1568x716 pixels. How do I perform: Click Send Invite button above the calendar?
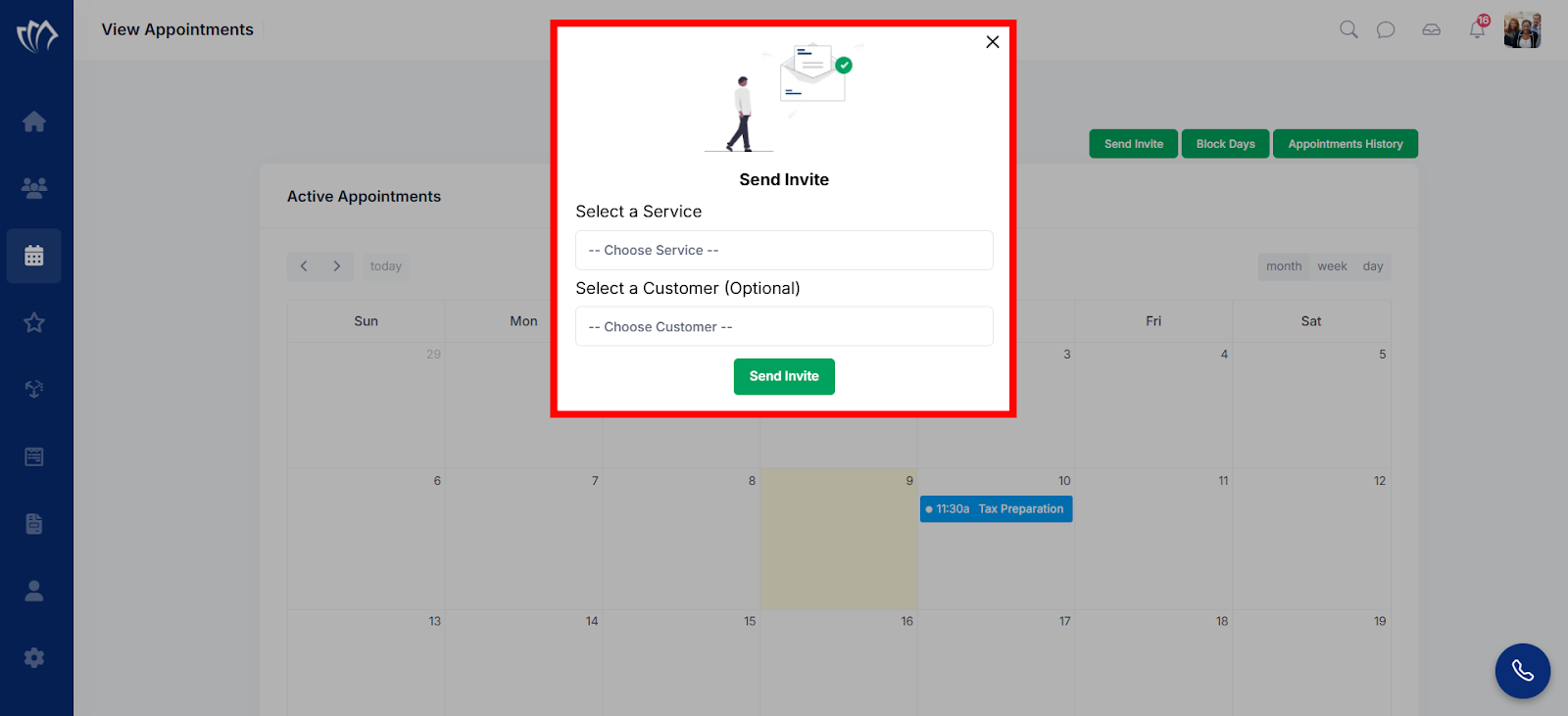tap(1134, 144)
